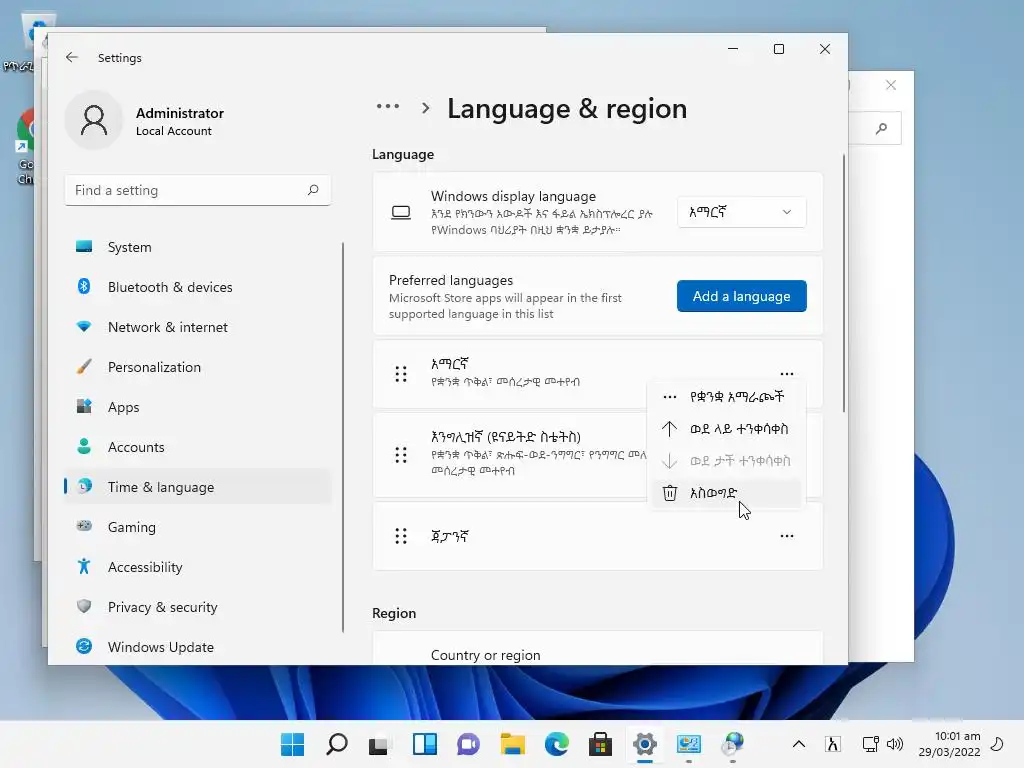Select Time & language in the sidebar
Screen dimensions: 1024x768
197,487
